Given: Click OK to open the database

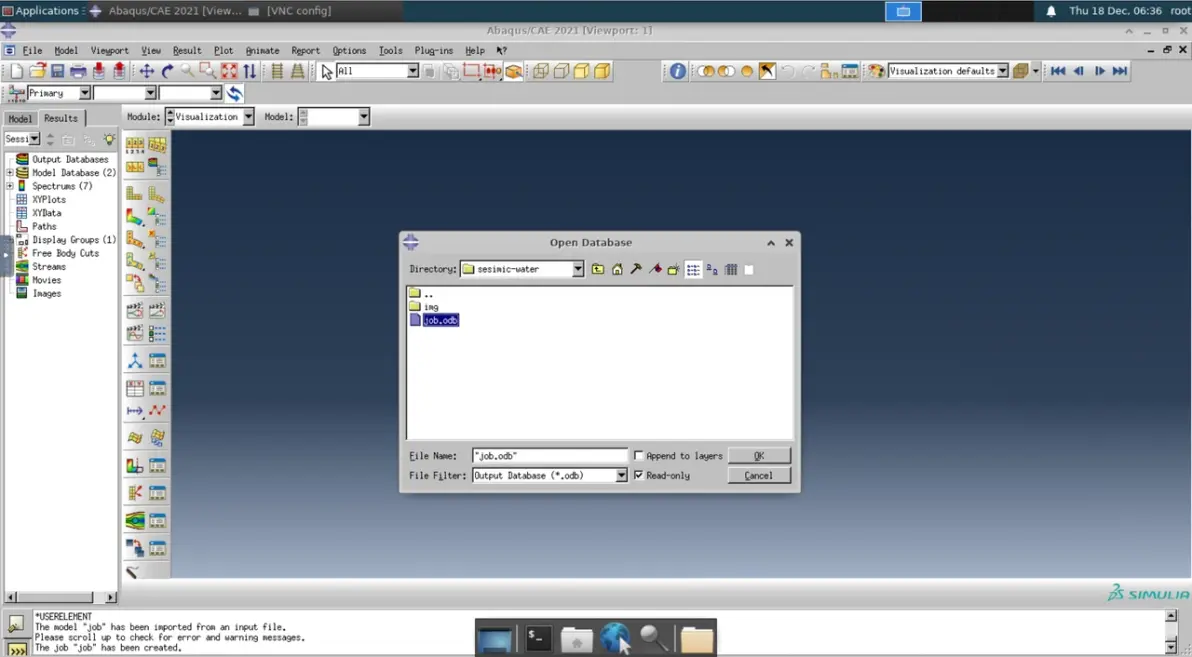Looking at the screenshot, I should [759, 455].
